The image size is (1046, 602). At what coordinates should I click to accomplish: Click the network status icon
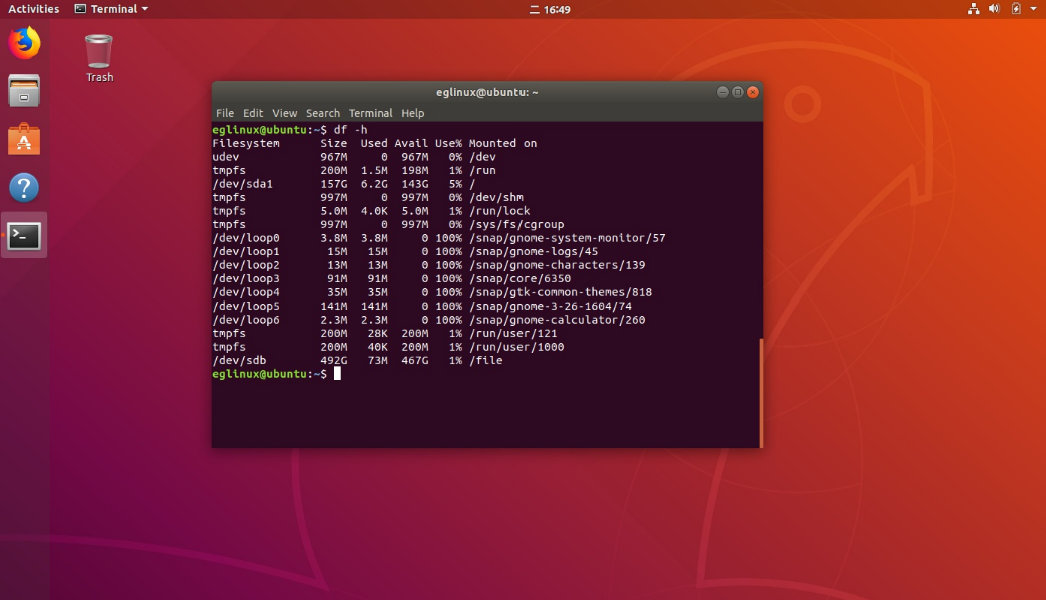(974, 9)
